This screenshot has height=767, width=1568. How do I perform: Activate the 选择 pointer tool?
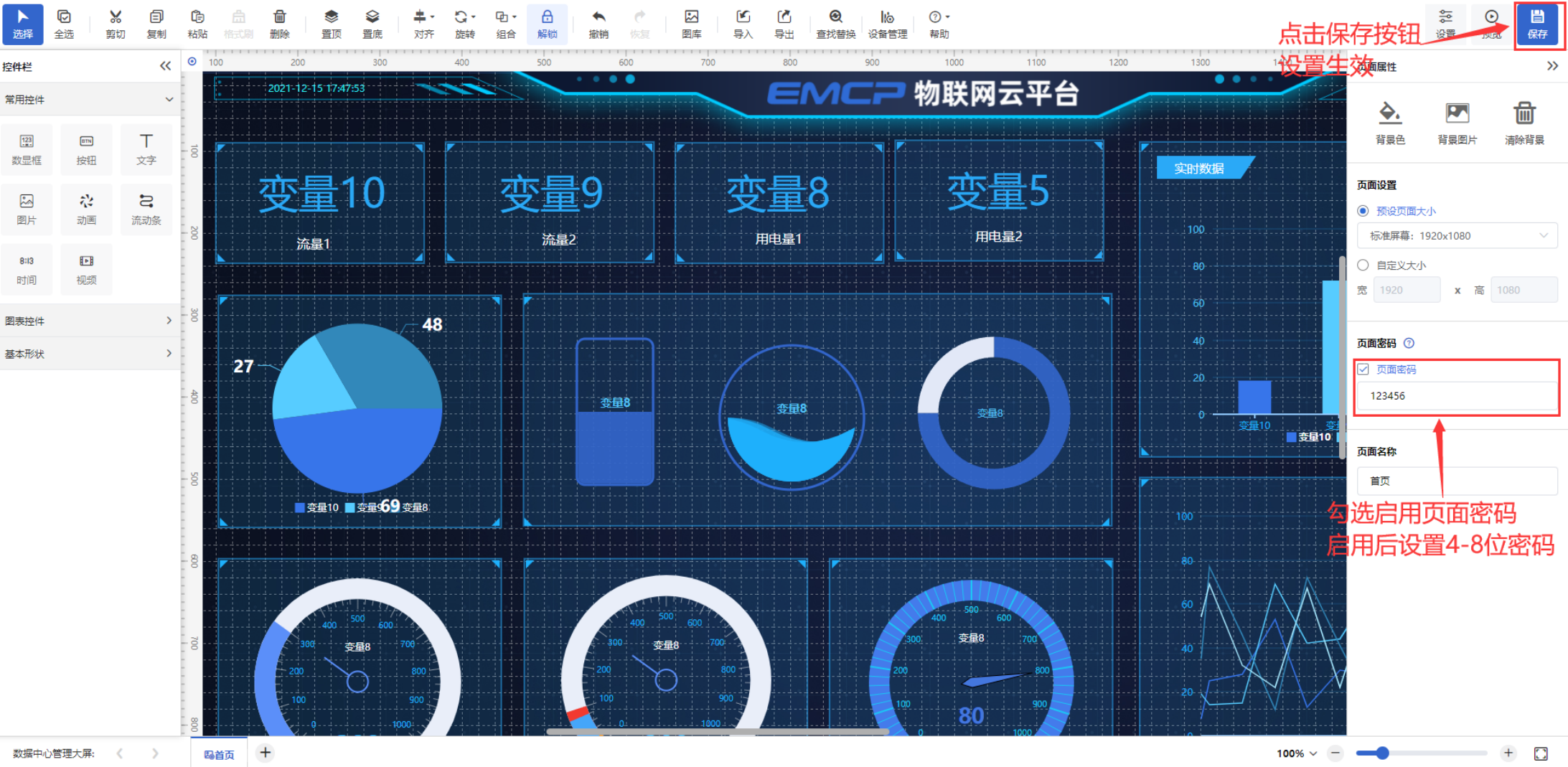coord(23,24)
